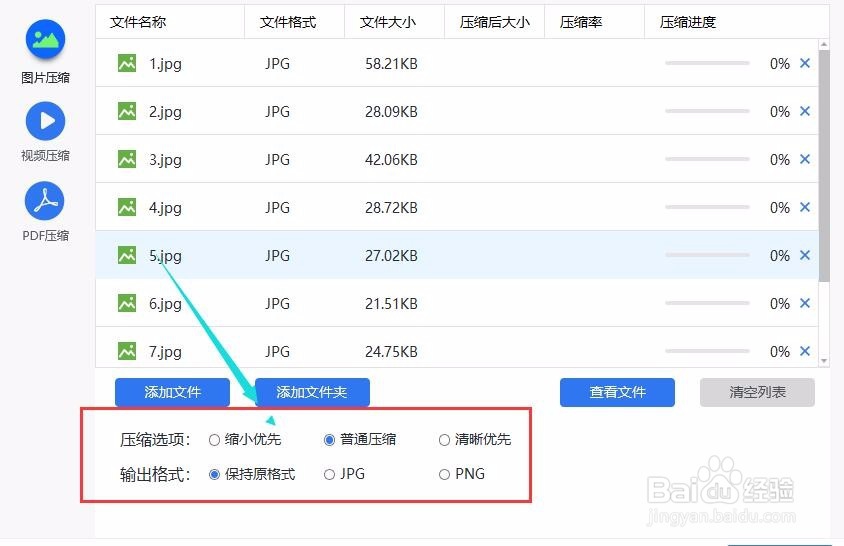Click the progress bar of 4.jpg

click(x=707, y=207)
